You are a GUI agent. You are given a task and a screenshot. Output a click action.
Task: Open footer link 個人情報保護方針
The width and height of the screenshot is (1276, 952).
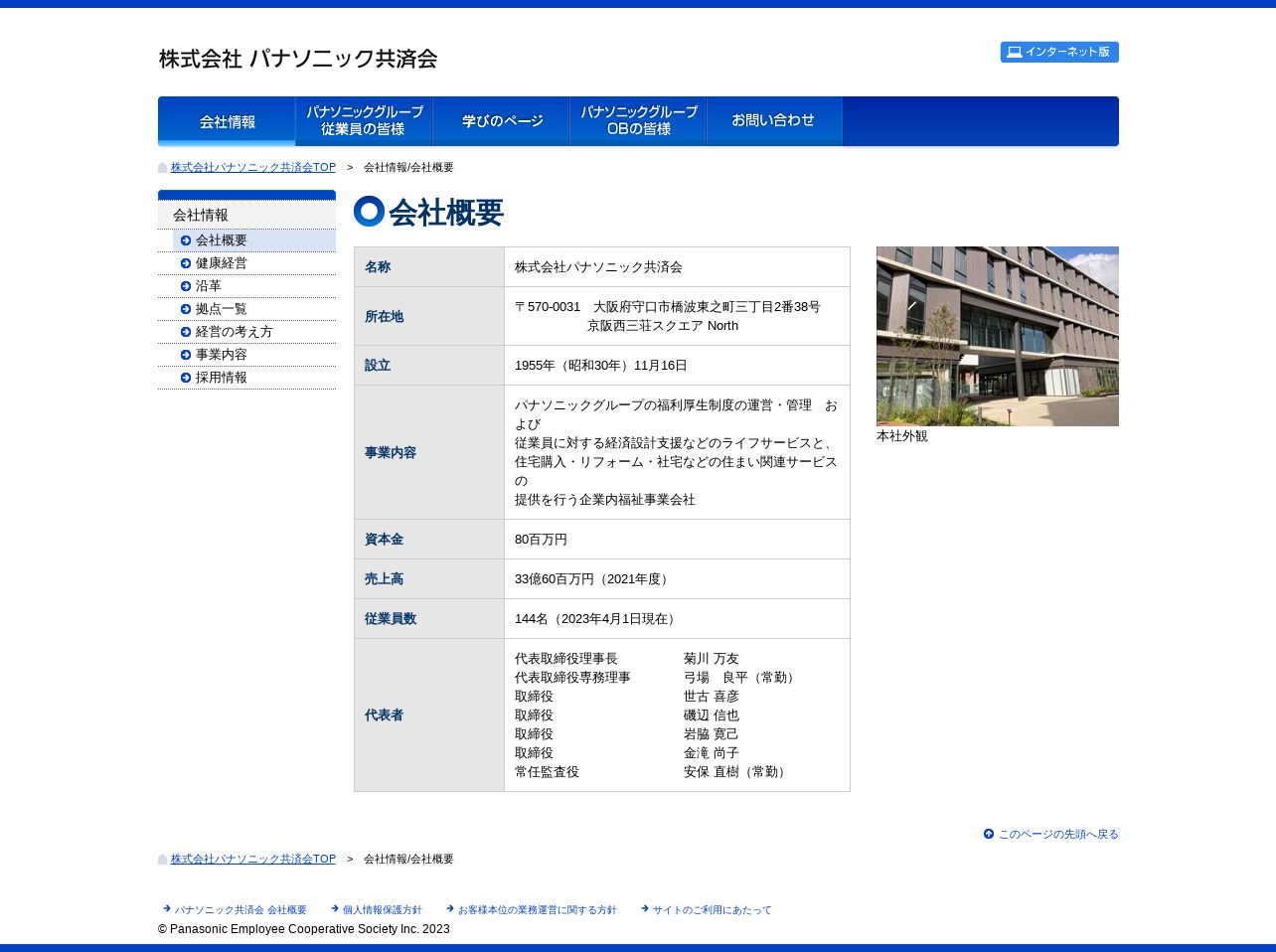point(382,910)
